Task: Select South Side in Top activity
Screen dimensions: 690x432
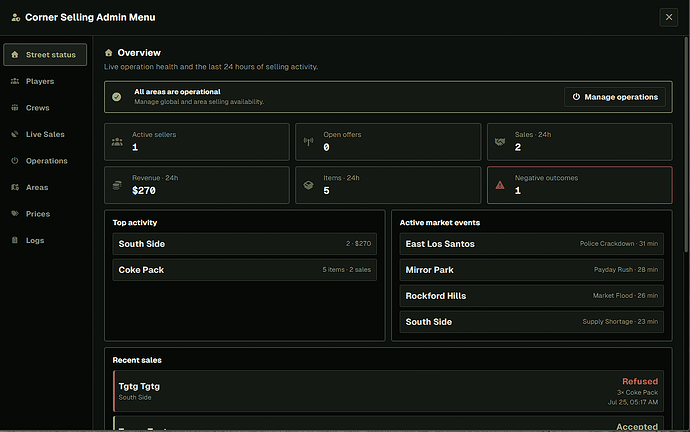Action: [245, 244]
